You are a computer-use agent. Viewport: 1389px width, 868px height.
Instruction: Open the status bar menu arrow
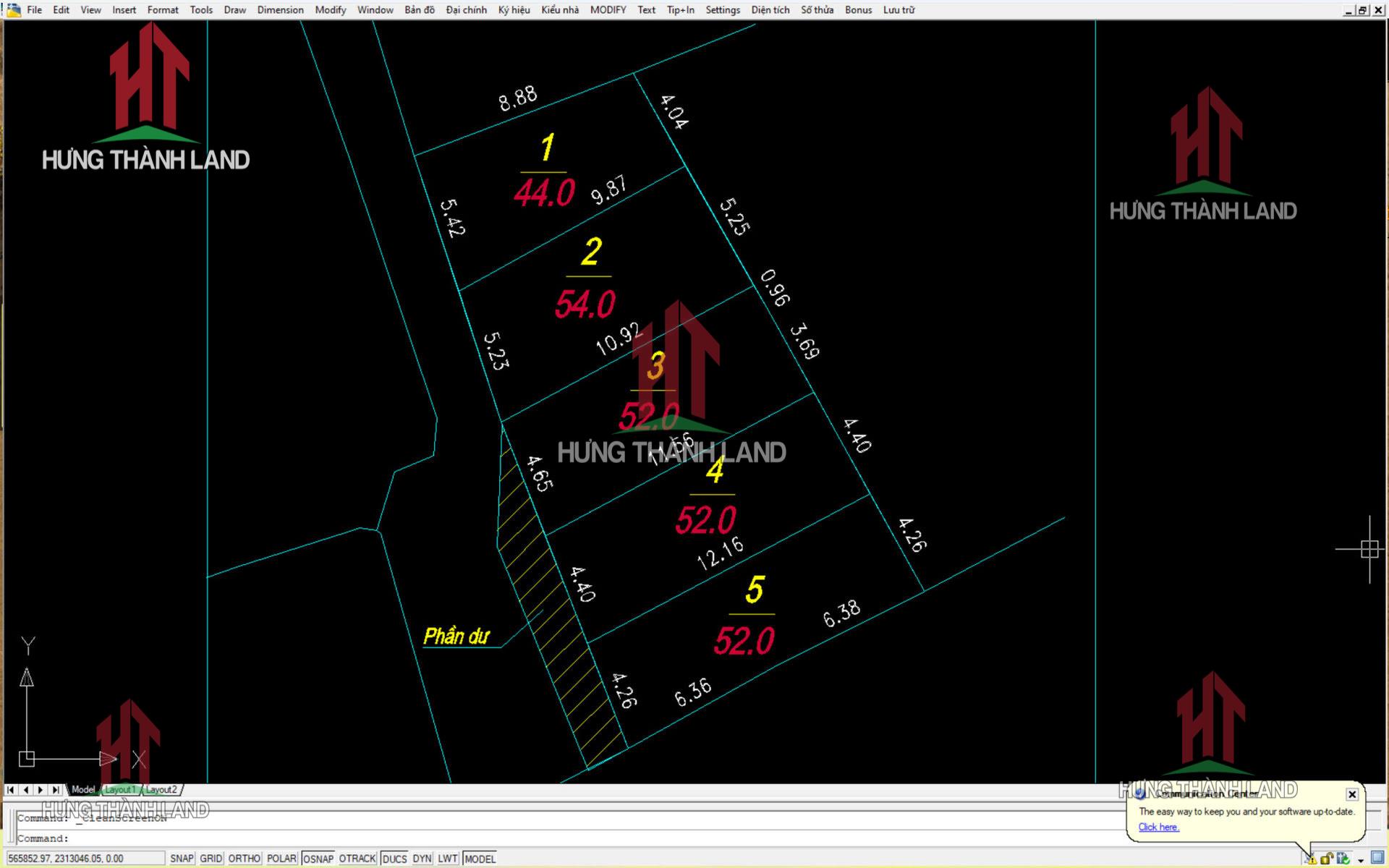(x=1361, y=860)
